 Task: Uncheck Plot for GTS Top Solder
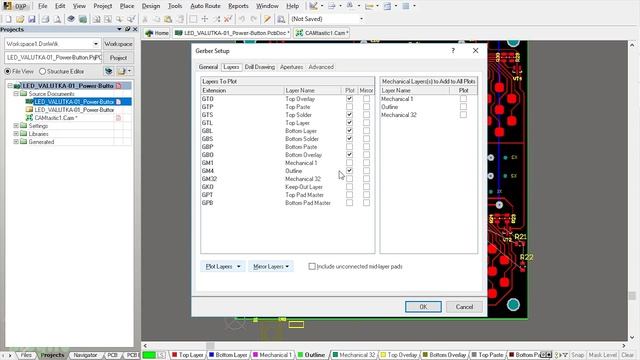349,115
